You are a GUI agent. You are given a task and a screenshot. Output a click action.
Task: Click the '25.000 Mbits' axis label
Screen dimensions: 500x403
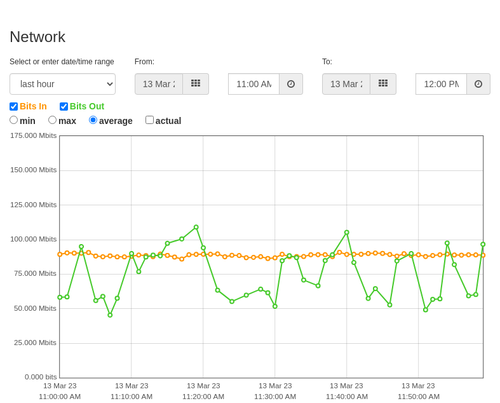pos(35,343)
